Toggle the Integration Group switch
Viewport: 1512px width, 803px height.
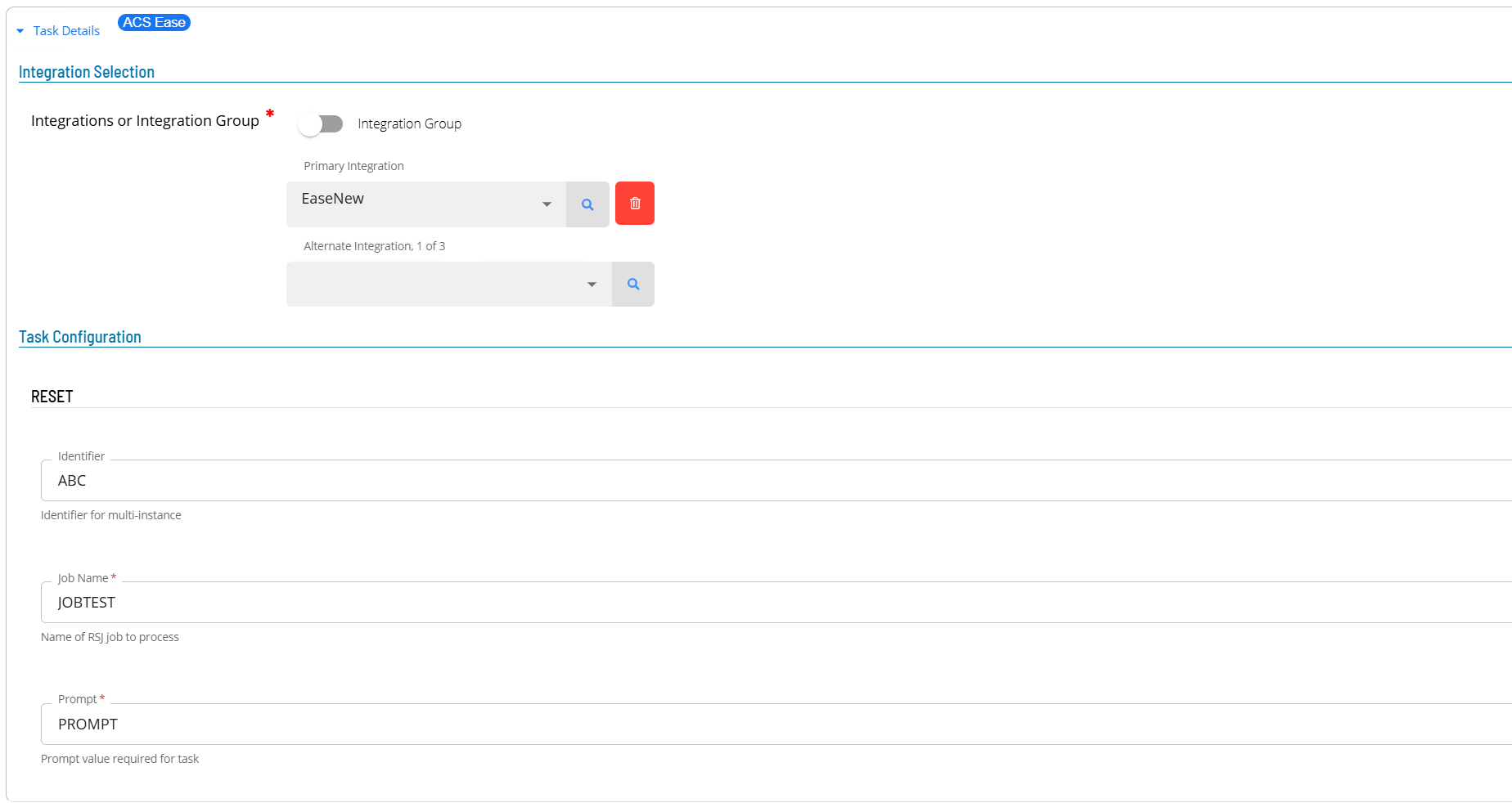coord(320,123)
